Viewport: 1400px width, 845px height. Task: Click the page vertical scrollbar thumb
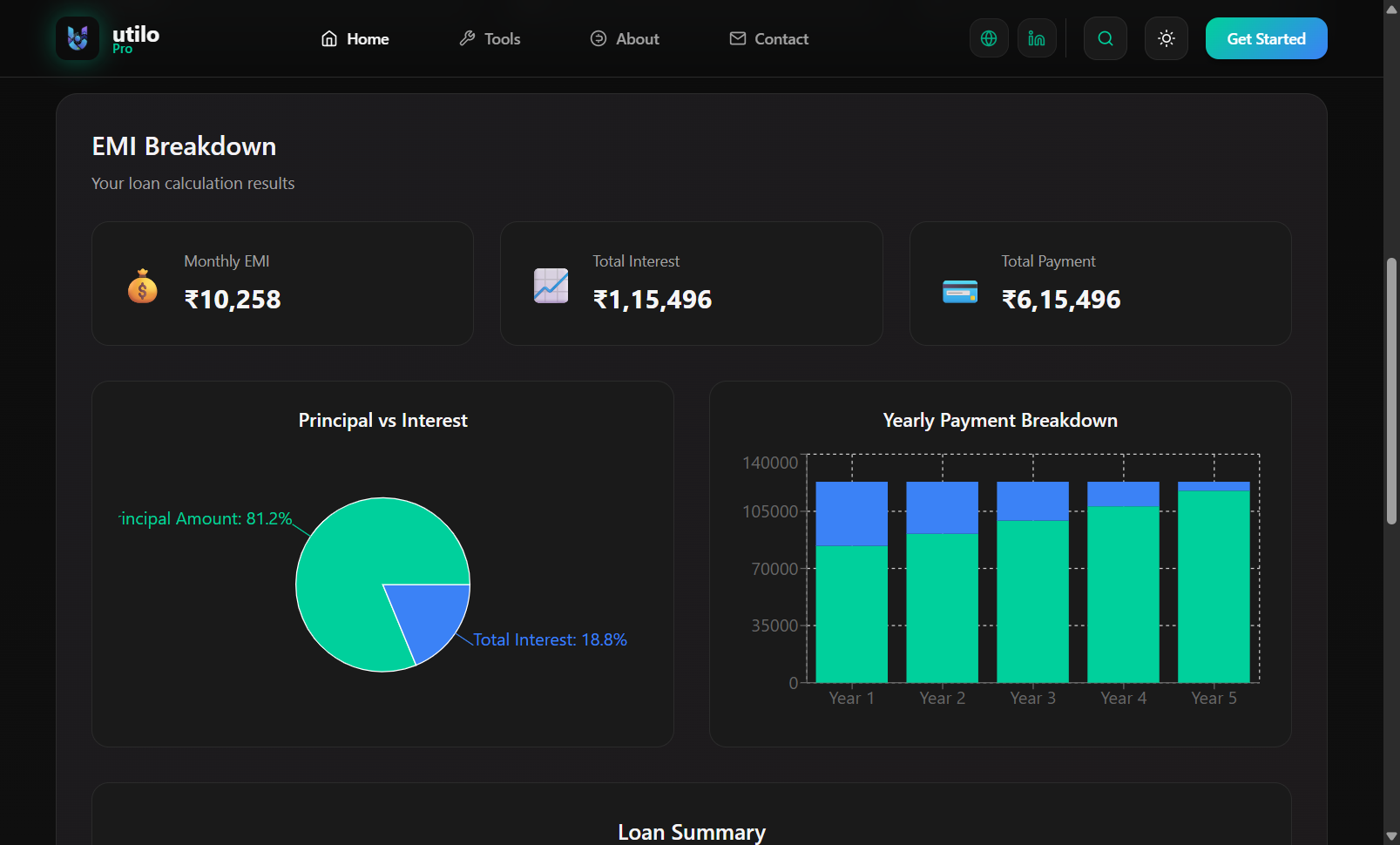point(1391,390)
